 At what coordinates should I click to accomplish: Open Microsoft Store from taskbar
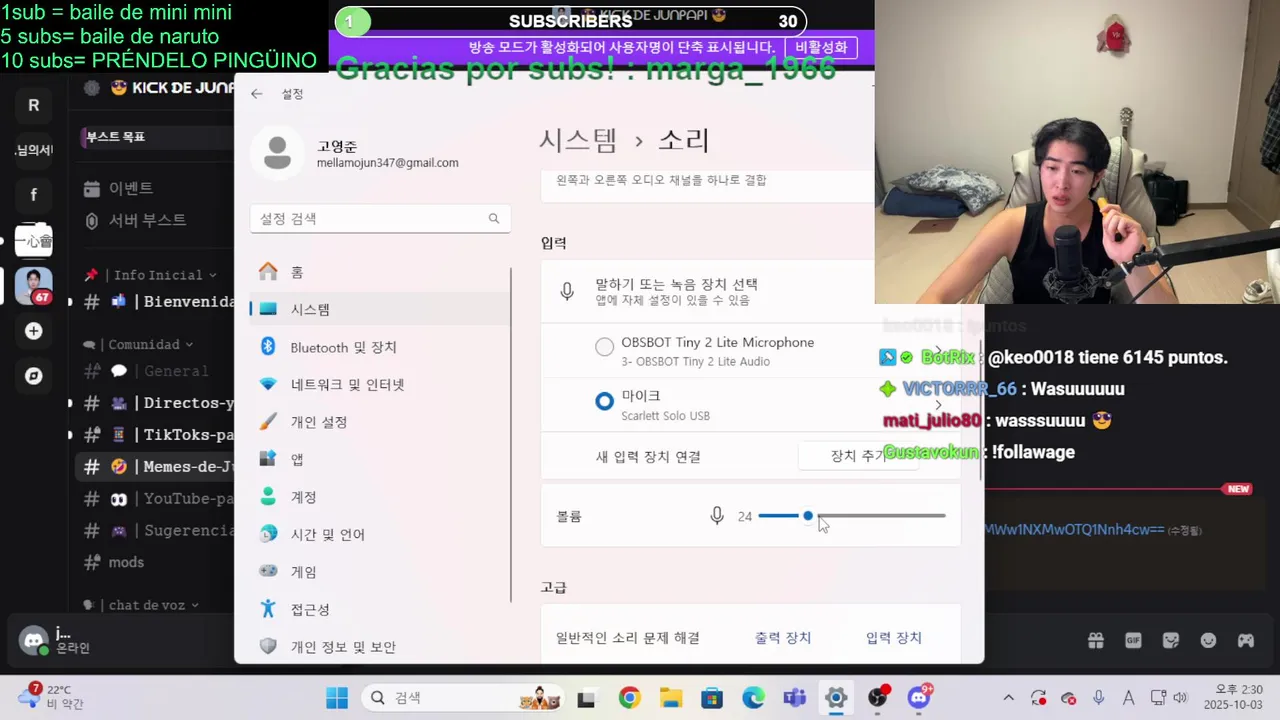[711, 698]
